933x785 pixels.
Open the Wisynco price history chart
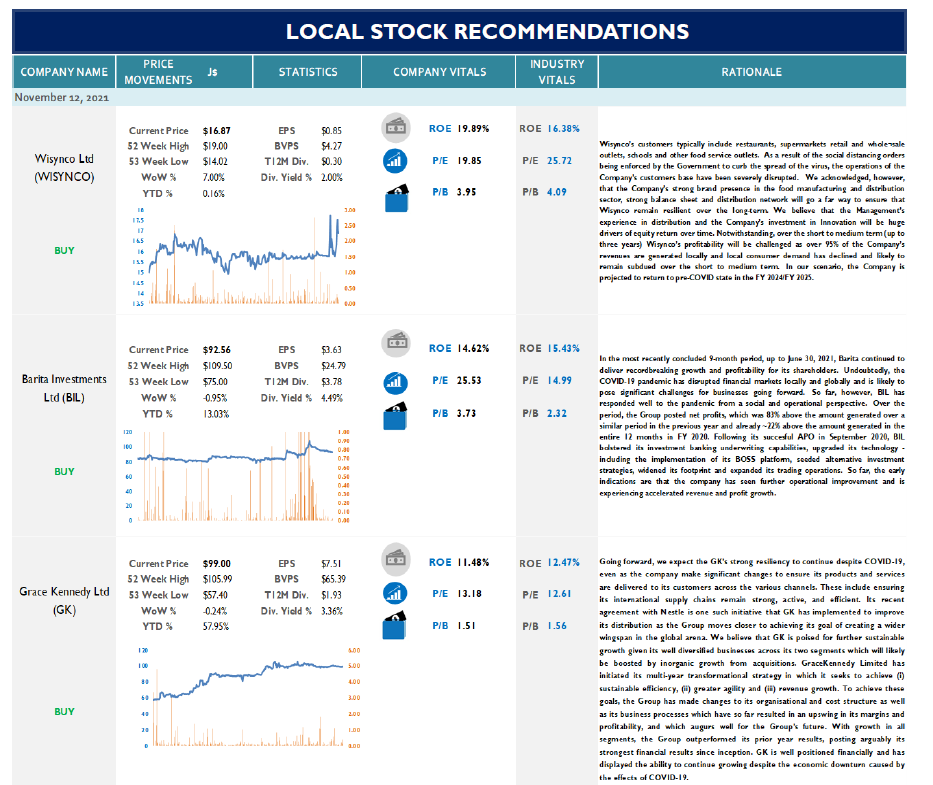(x=244, y=257)
